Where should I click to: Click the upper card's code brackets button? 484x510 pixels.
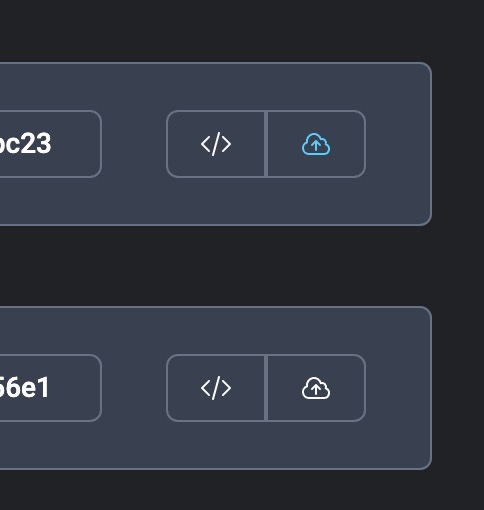tap(216, 144)
